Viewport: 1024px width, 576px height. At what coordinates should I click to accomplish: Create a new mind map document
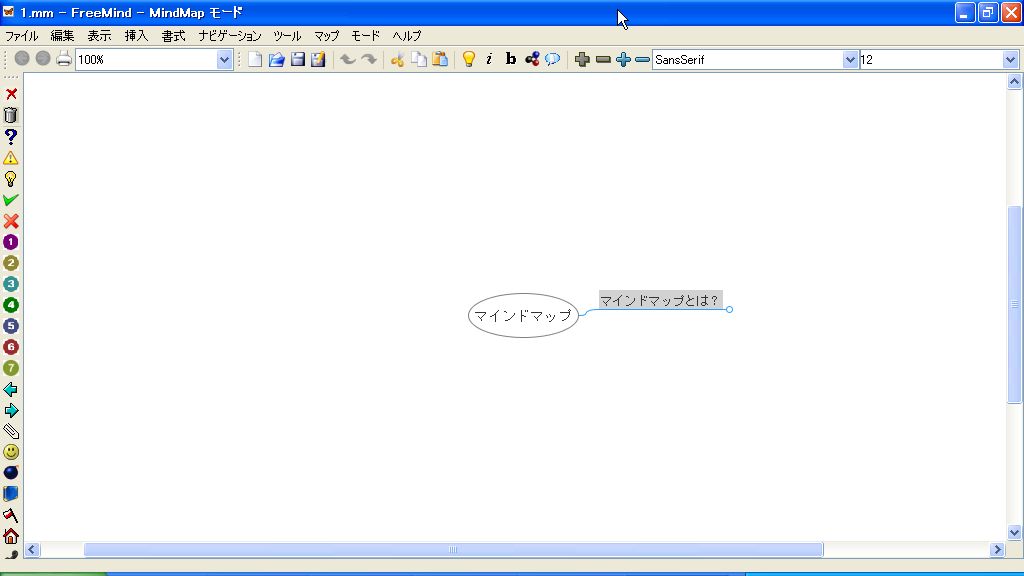click(x=255, y=59)
